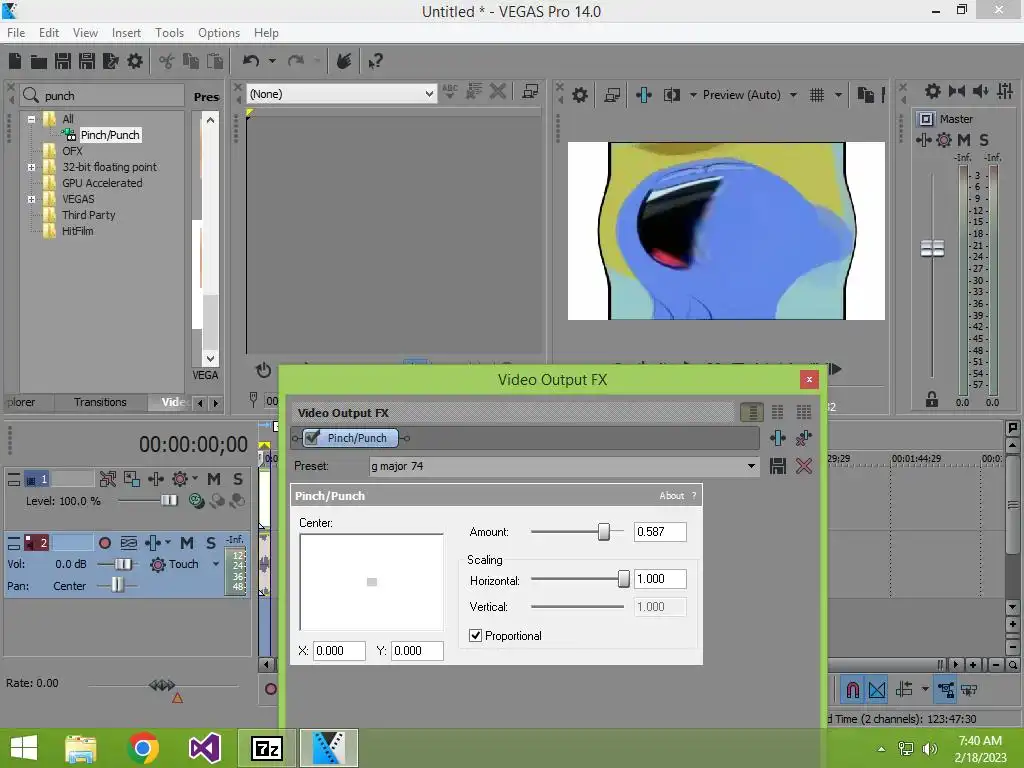The image size is (1024, 768).
Task: Toggle the Pinch/Punch plug-in enable checkbox
Action: coord(312,438)
